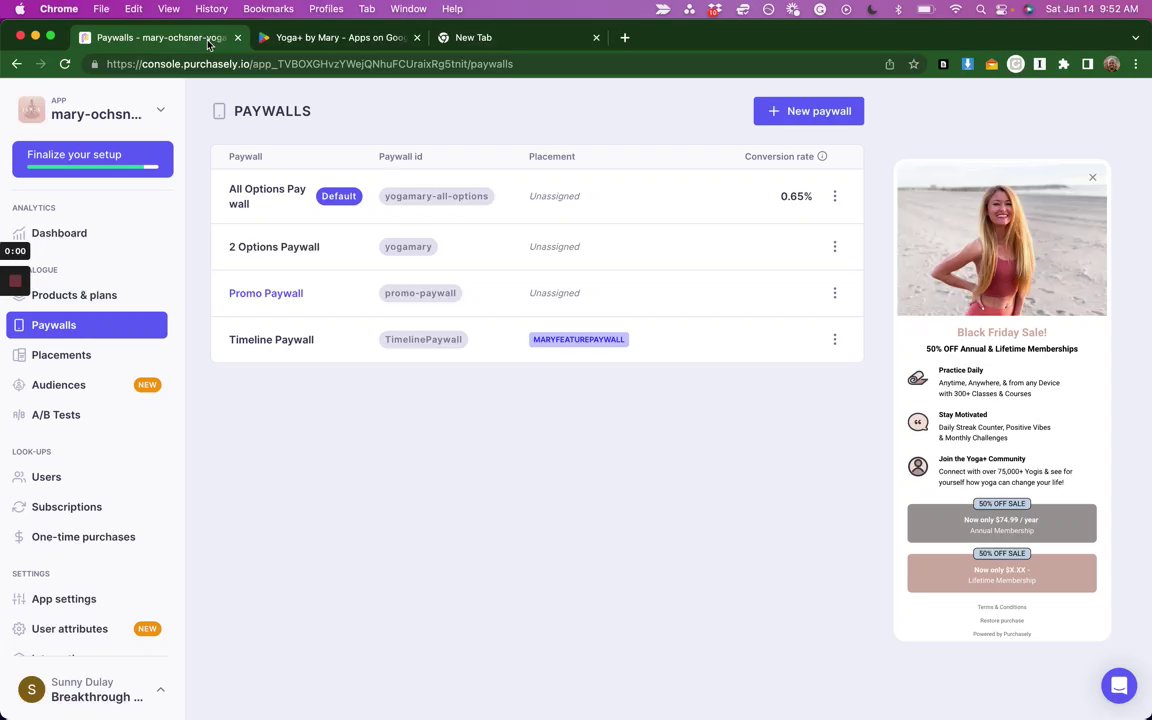Go to Audiences section

(x=58, y=385)
